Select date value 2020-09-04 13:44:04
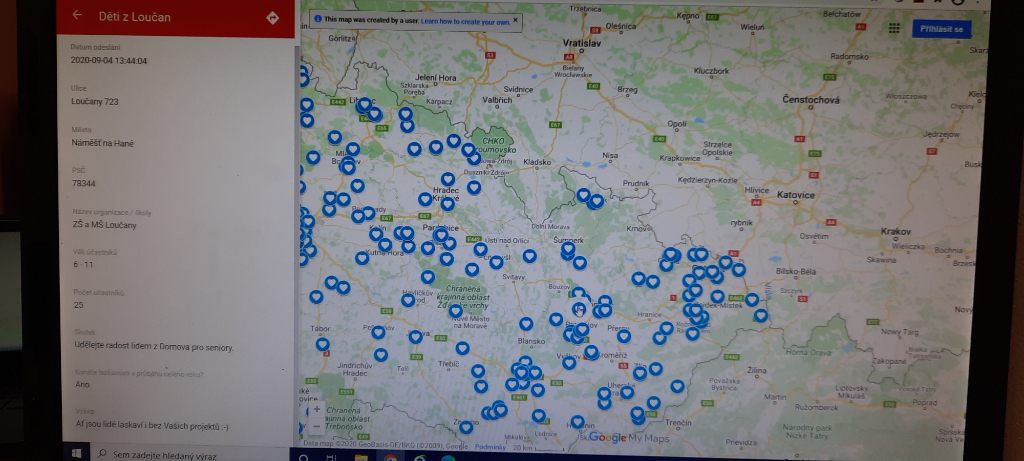The height and width of the screenshot is (461, 1024). [x=108, y=61]
